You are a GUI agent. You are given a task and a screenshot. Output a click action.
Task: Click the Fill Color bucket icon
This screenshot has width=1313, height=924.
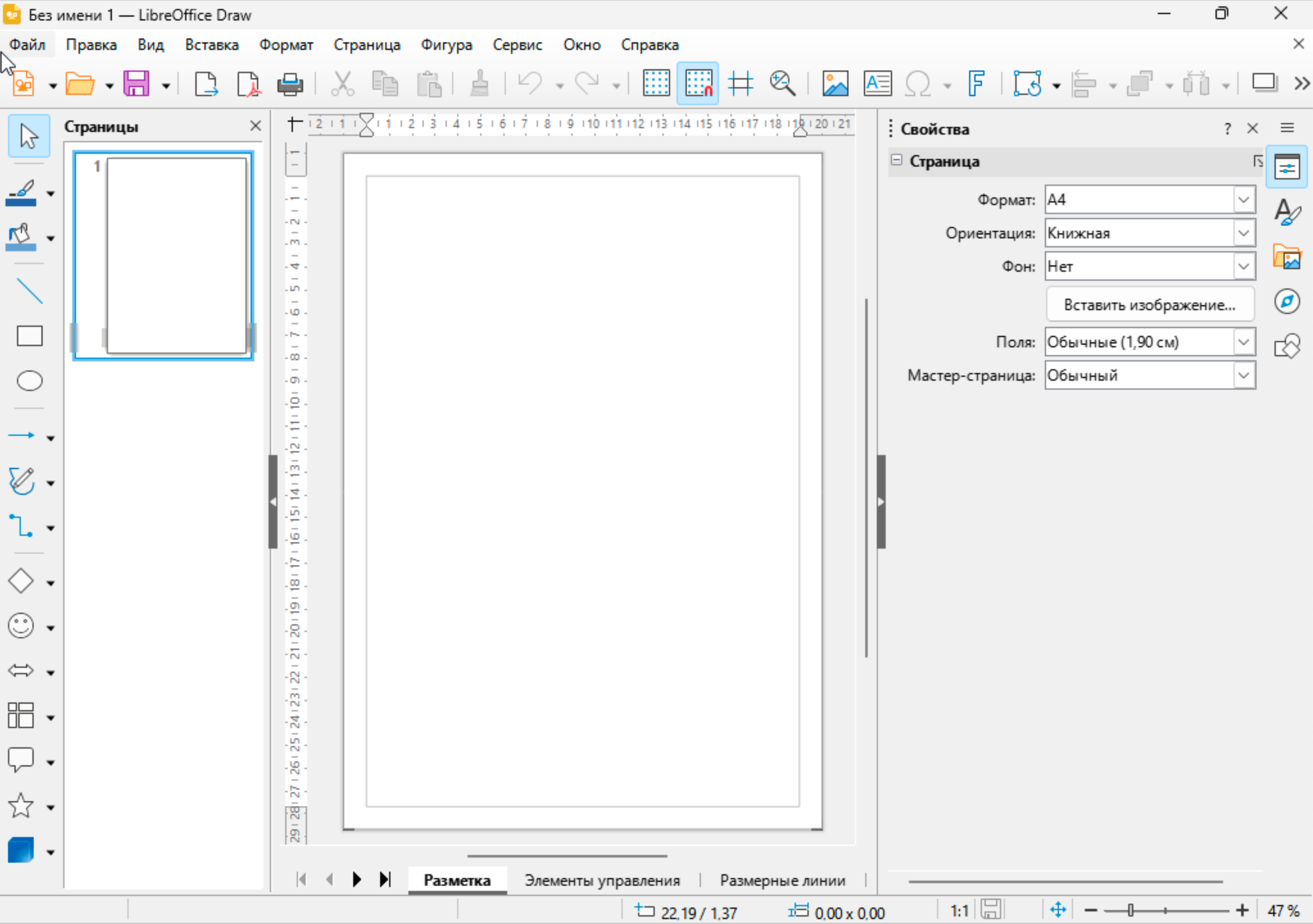point(22,237)
